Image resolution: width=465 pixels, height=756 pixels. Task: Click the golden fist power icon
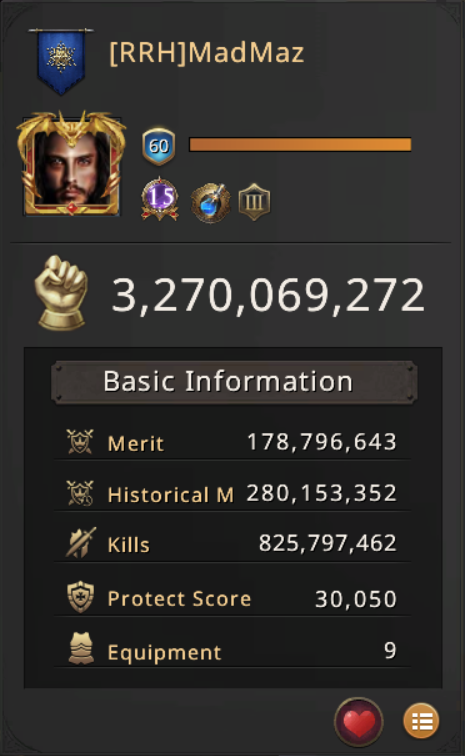pyautogui.click(x=62, y=293)
